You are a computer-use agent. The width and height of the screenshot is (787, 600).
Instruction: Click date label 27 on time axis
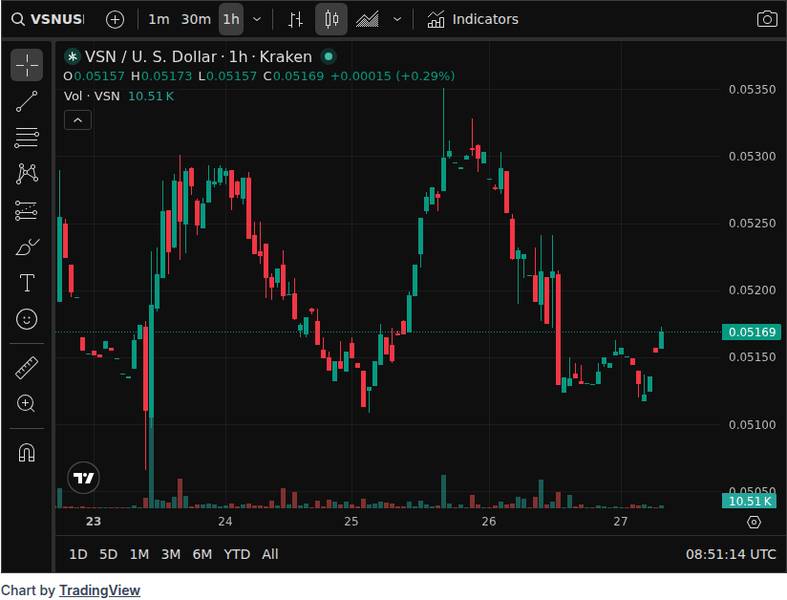coord(620,521)
